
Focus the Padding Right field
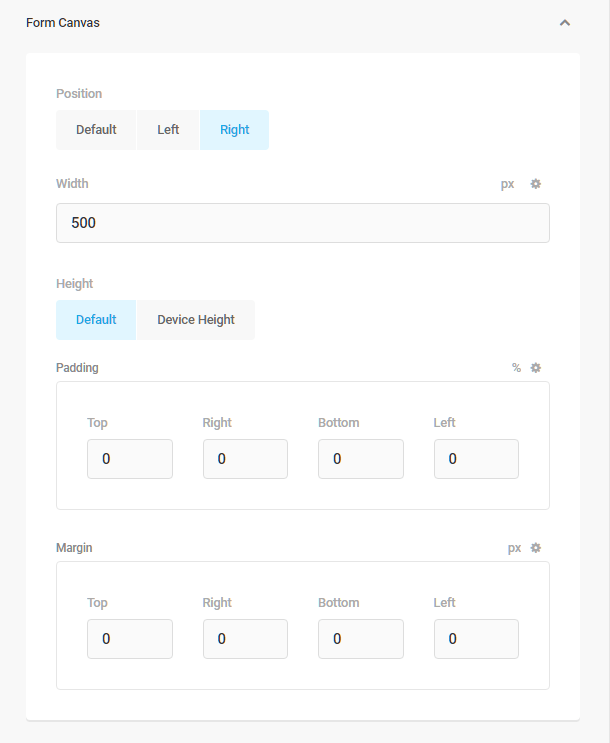[246, 459]
